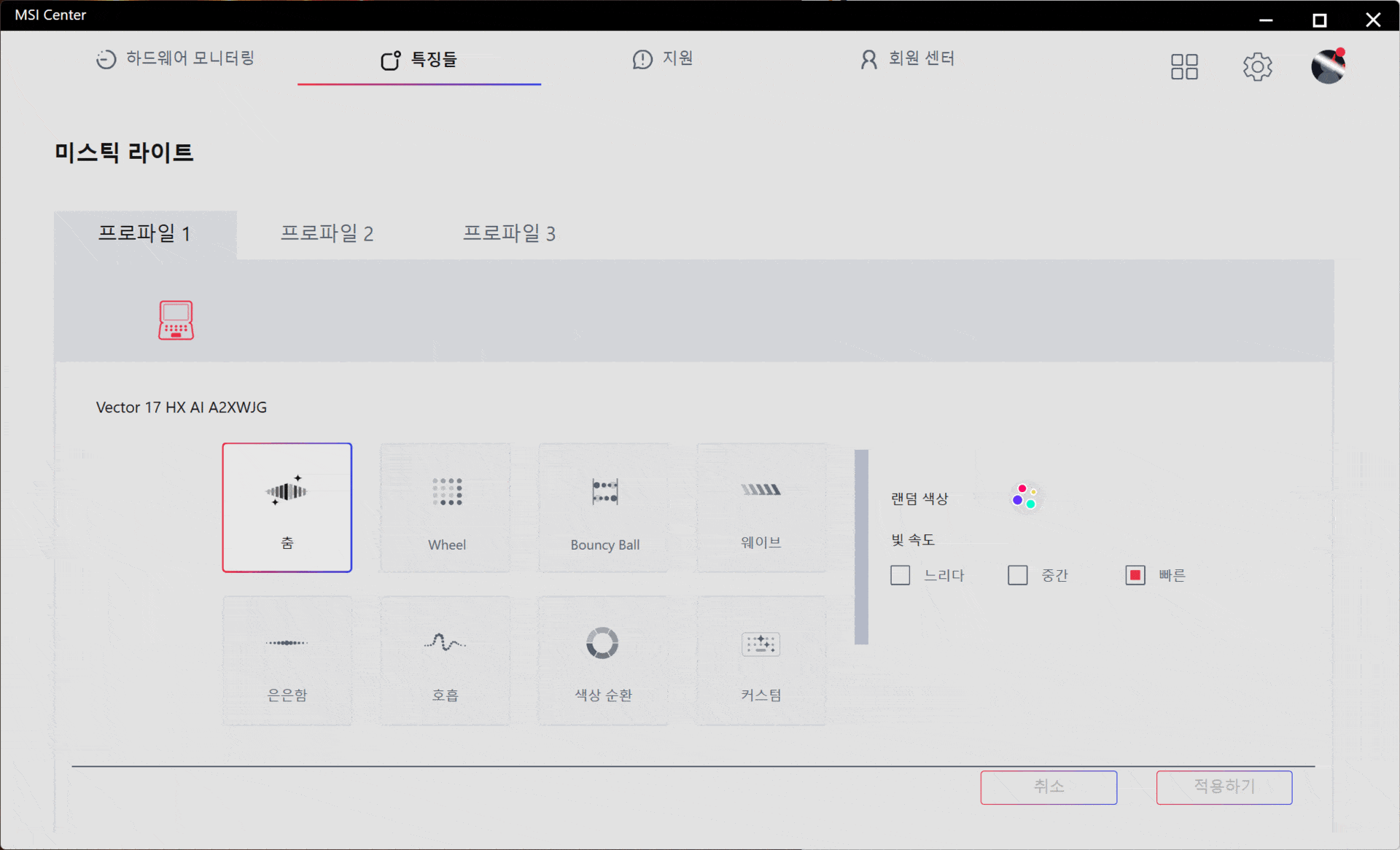Switch to 프로파일 1
This screenshot has height=850, width=1400.
145,234
